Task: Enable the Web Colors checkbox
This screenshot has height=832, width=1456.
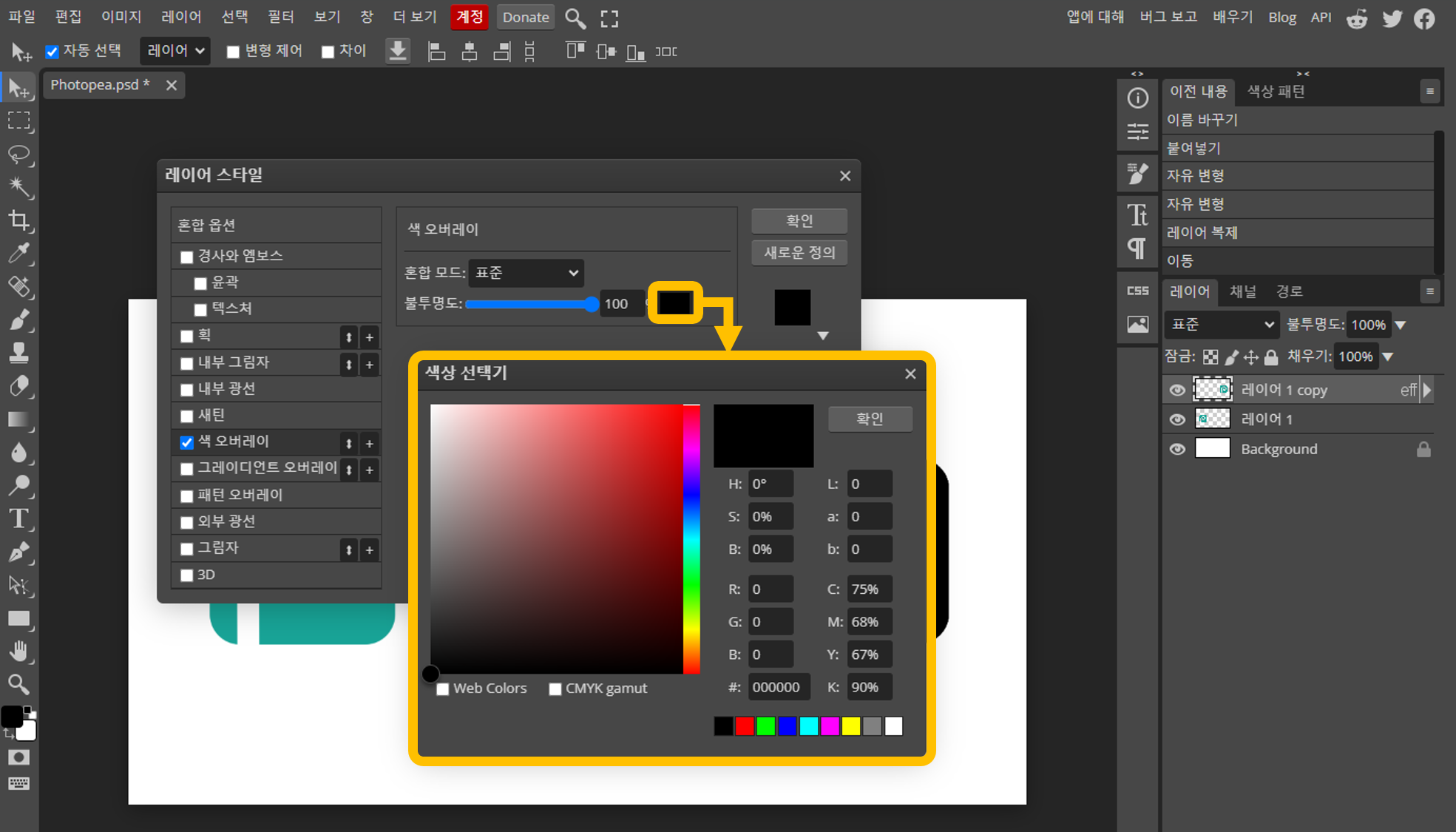Action: (443, 689)
